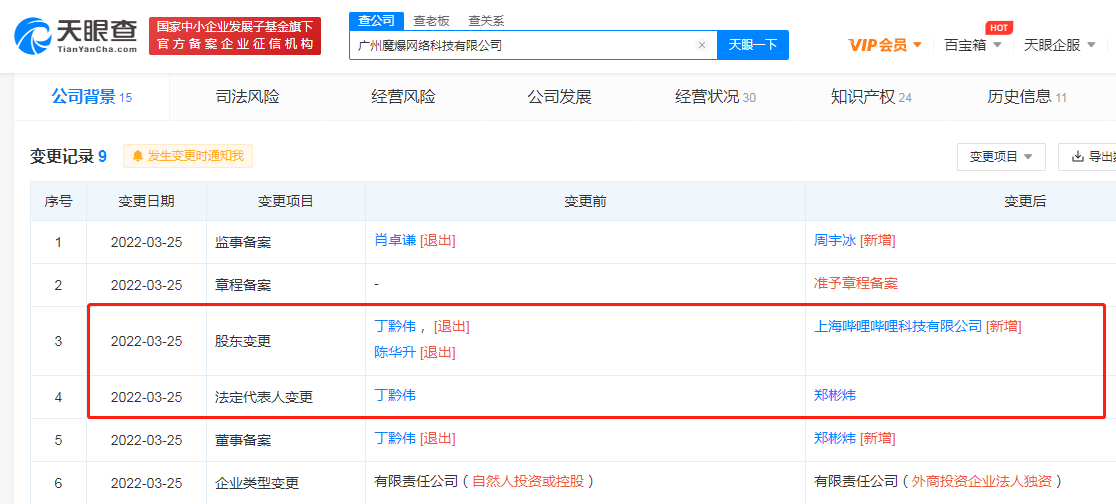Select the 查关系 search tab
Image resolution: width=1116 pixels, height=504 pixels.
[x=487, y=21]
